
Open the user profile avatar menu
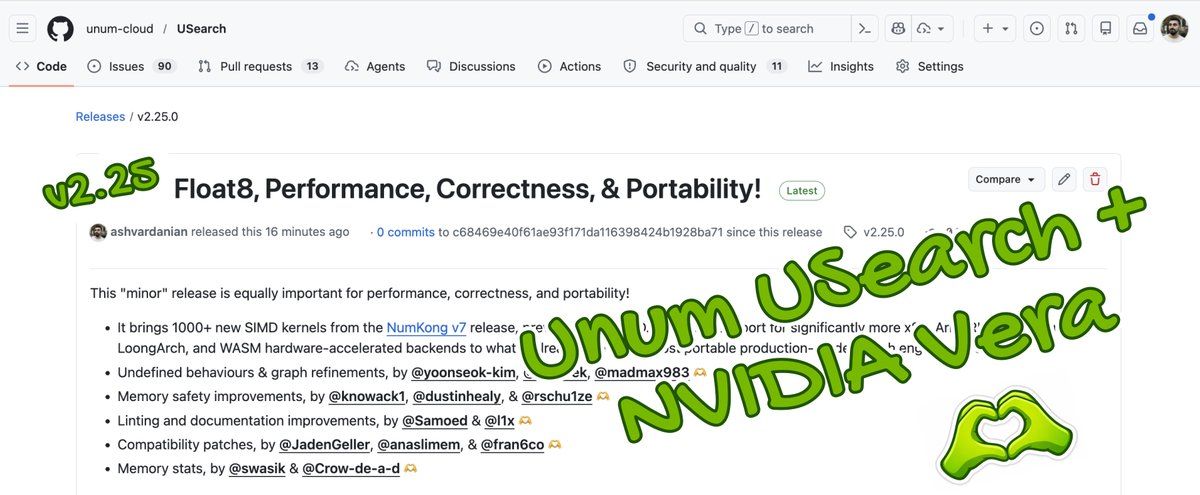coord(1174,28)
